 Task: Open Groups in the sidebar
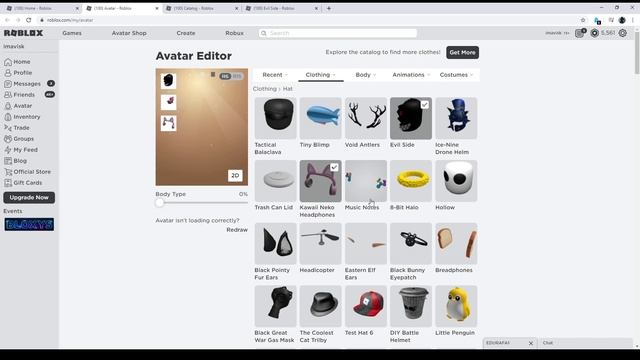(19, 139)
